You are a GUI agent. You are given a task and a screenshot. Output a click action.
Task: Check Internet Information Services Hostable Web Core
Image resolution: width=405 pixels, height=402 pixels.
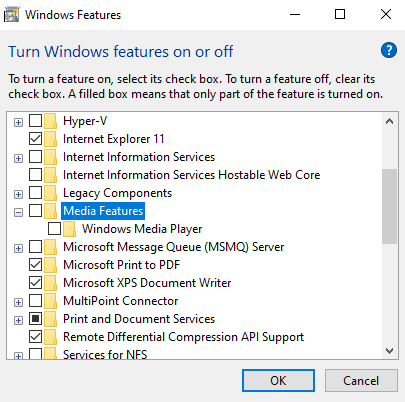35,175
